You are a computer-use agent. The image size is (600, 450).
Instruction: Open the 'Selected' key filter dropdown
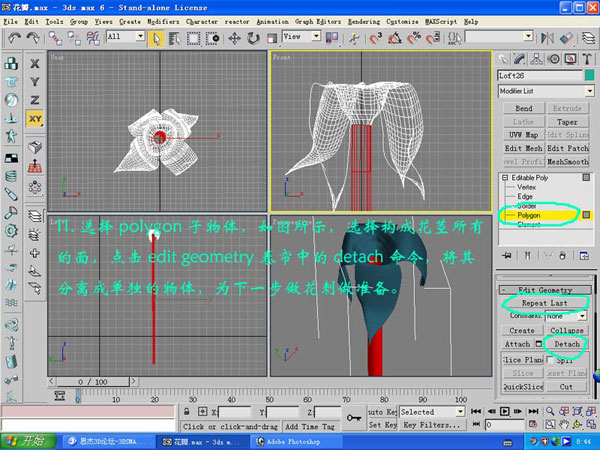(460, 412)
